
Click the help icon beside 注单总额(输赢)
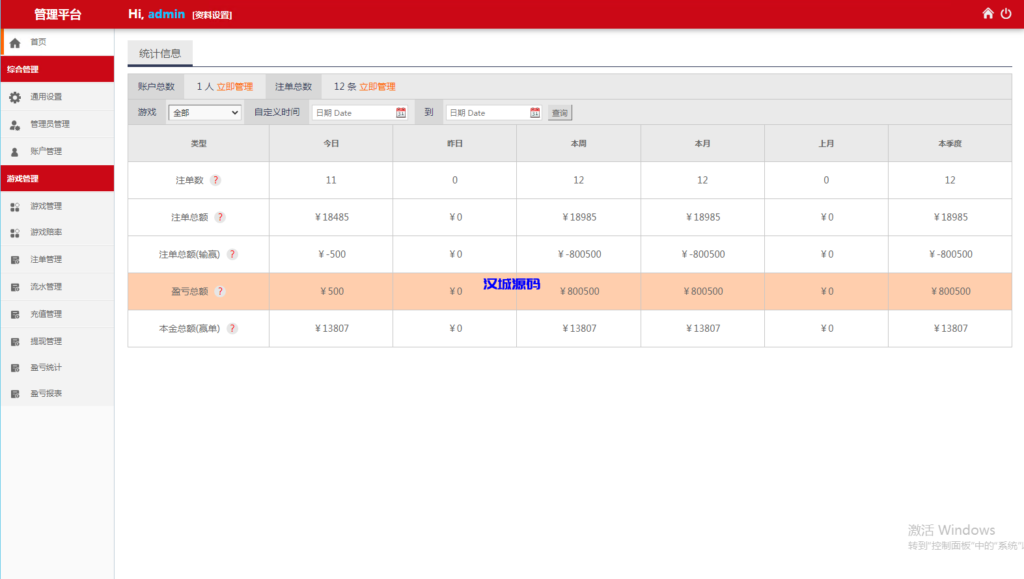pyautogui.click(x=232, y=254)
